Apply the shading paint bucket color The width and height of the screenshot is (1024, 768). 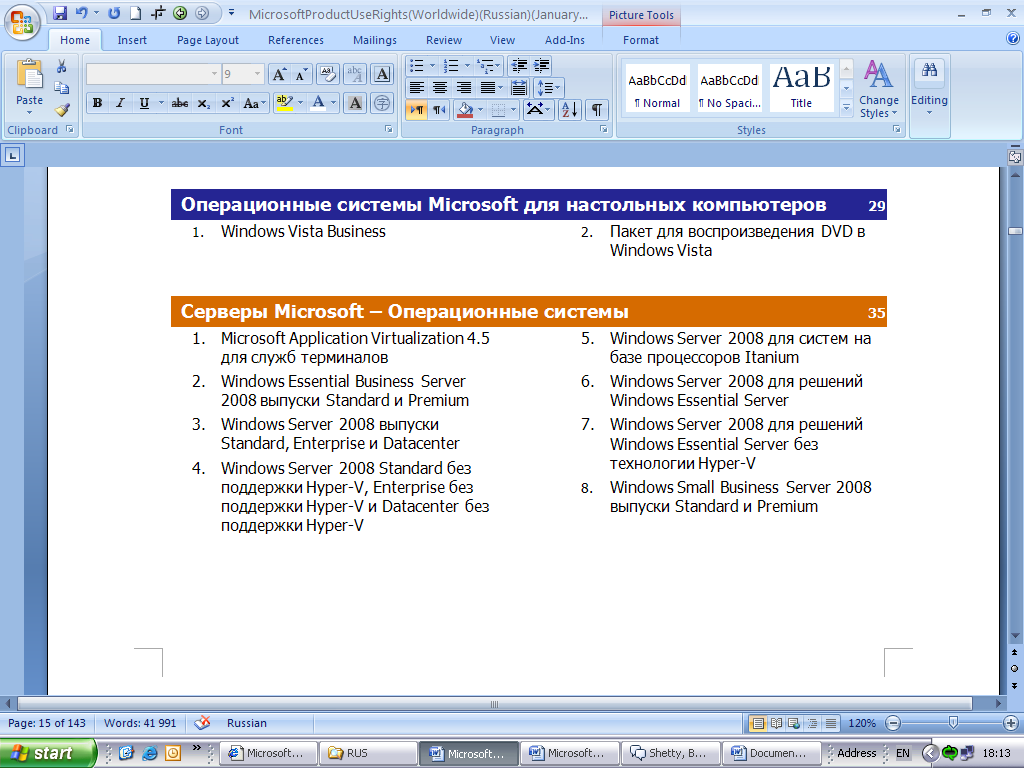point(464,110)
